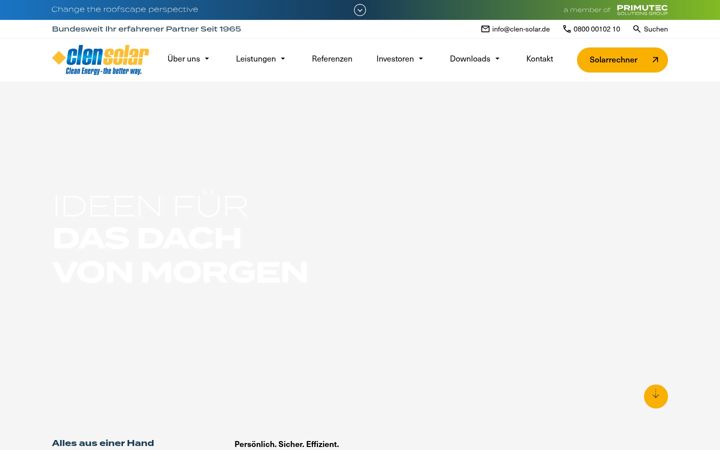
Task: Go to the Kontakt page
Action: 540,59
